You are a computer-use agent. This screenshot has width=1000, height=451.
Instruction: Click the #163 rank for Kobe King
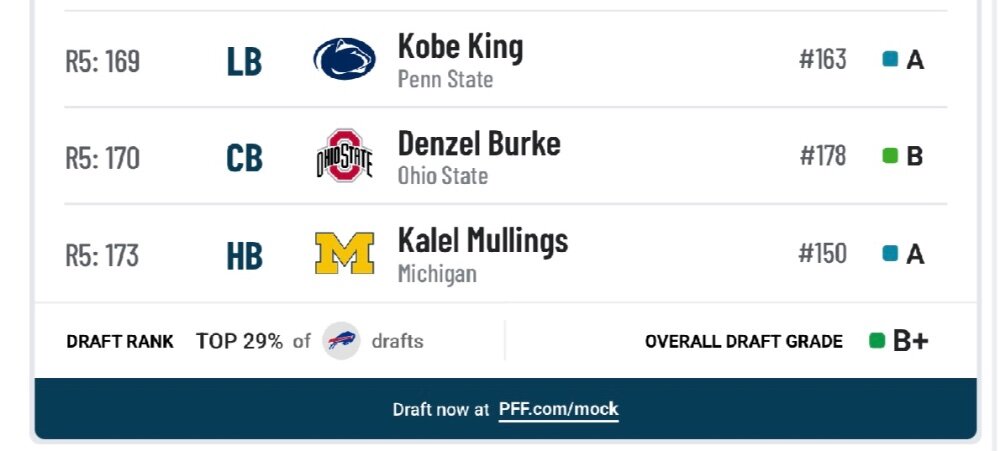tap(823, 59)
